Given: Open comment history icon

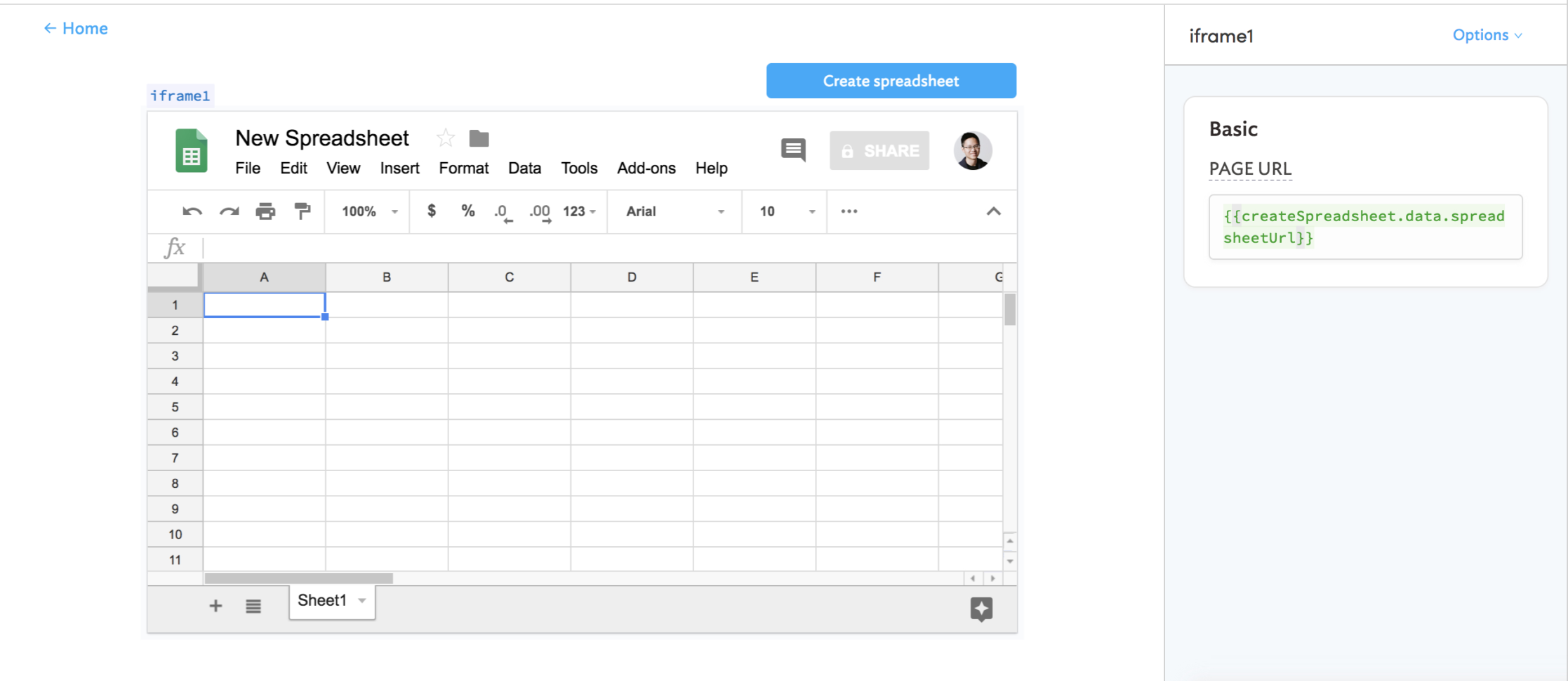Looking at the screenshot, I should [x=793, y=150].
